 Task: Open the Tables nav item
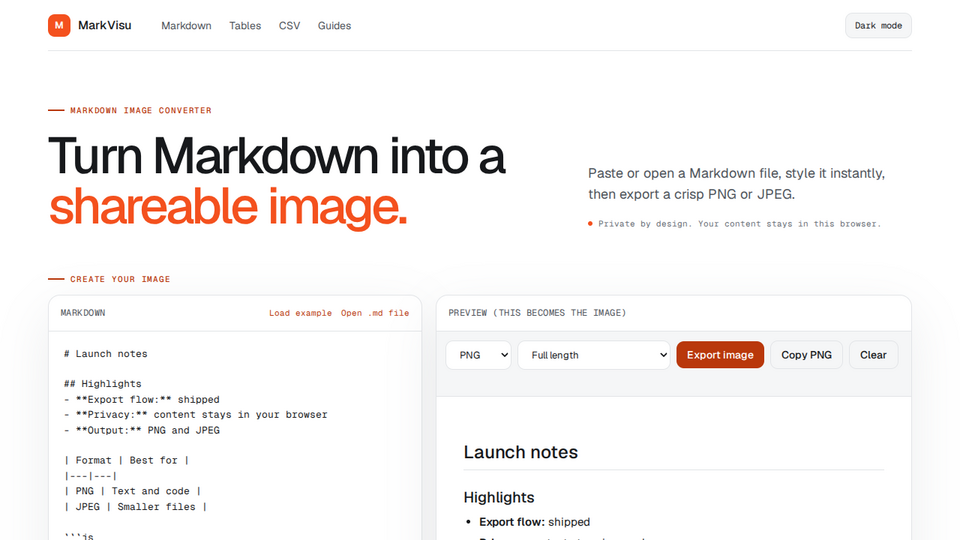coord(245,26)
